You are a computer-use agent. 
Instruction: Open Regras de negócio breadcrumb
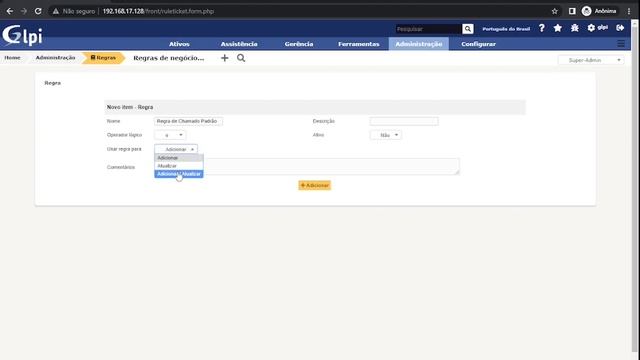(169, 58)
